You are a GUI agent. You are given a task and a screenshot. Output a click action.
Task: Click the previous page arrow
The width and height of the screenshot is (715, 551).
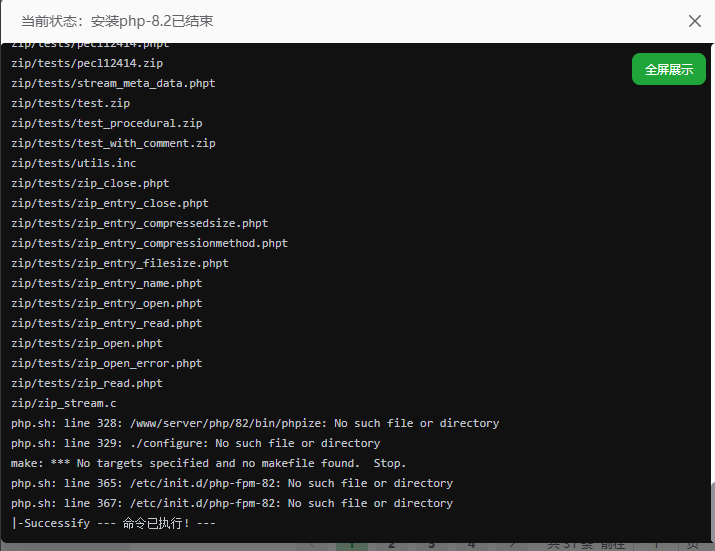[312, 545]
